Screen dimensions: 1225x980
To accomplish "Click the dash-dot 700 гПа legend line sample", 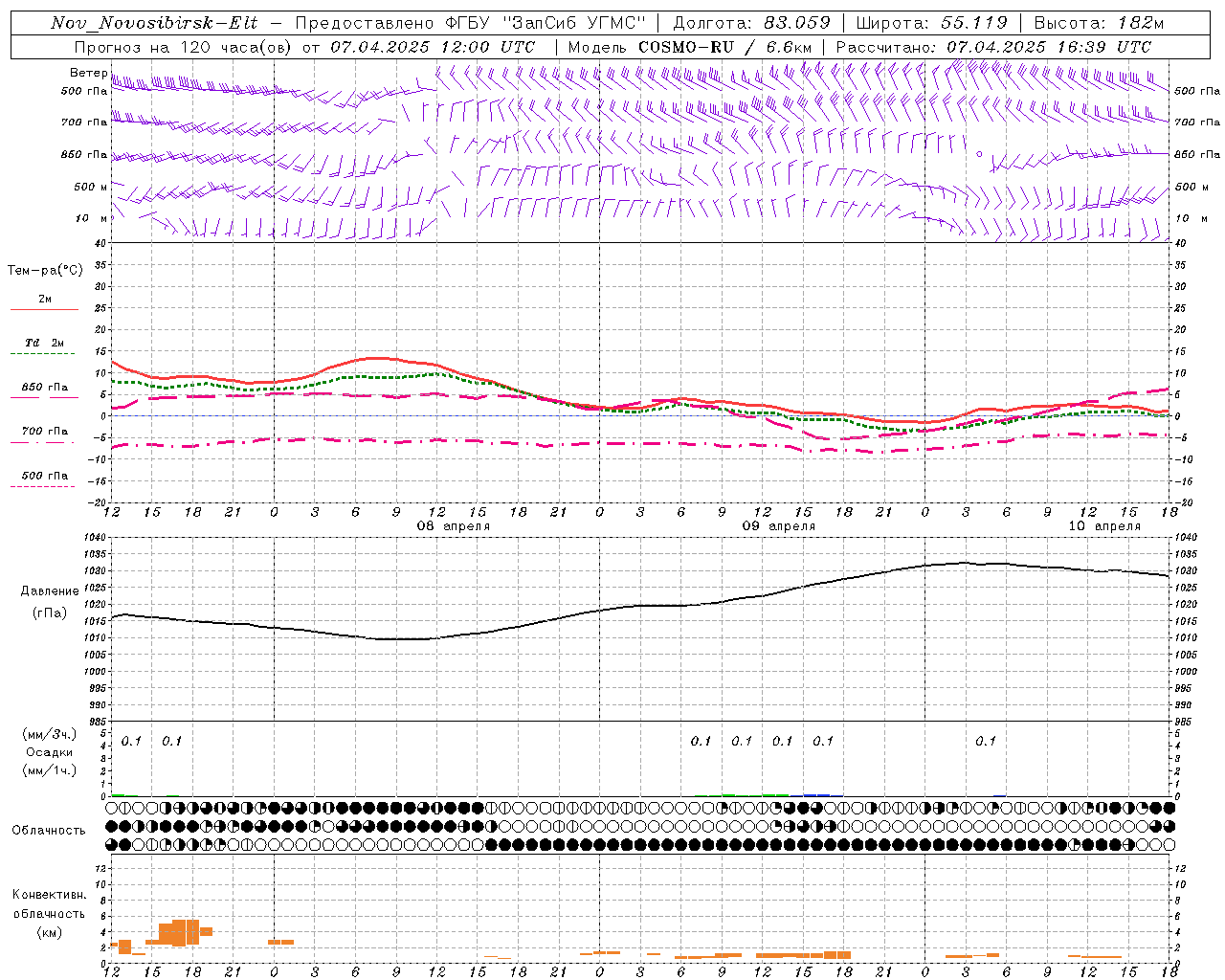I will click(43, 442).
